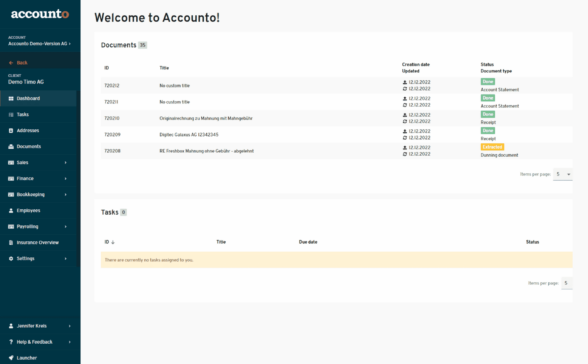The image size is (588, 364).
Task: Click the document ID 720211
Action: [x=111, y=102]
